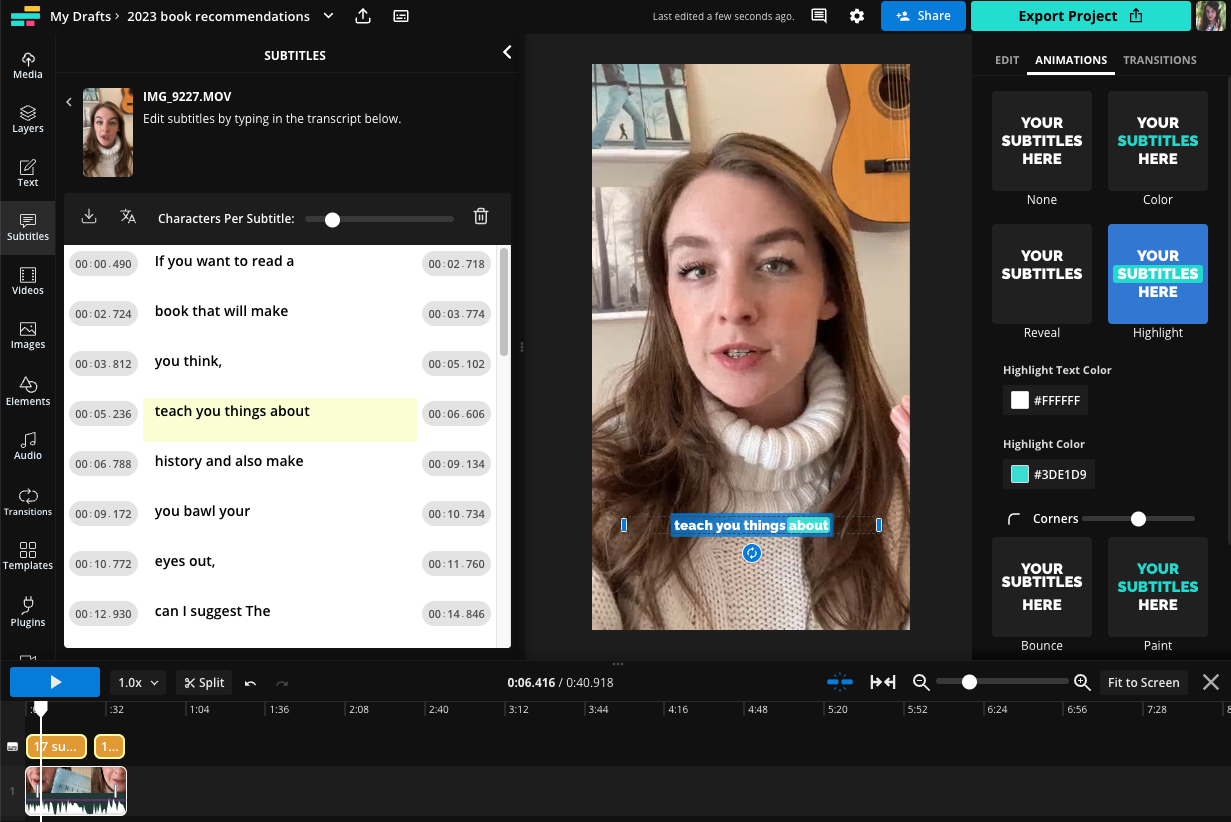This screenshot has width=1231, height=822.
Task: Delete all subtitles with the trash icon
Action: pyautogui.click(x=481, y=217)
